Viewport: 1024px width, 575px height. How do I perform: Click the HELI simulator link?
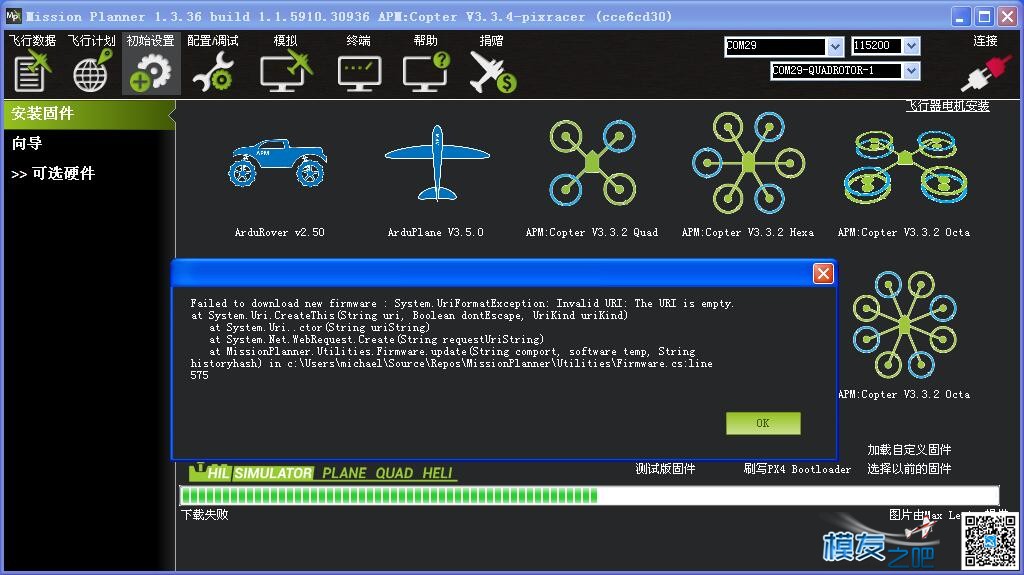coord(438,473)
